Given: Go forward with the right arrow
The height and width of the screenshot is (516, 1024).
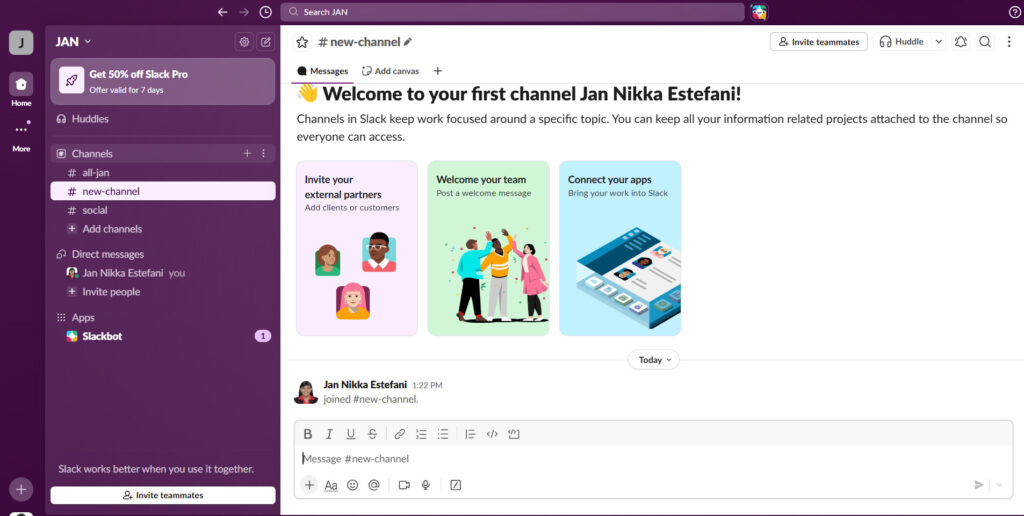Looking at the screenshot, I should 244,12.
